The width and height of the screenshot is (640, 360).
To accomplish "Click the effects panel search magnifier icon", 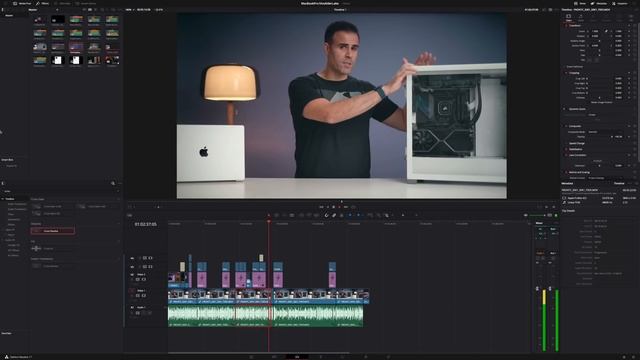I will (x=113, y=183).
